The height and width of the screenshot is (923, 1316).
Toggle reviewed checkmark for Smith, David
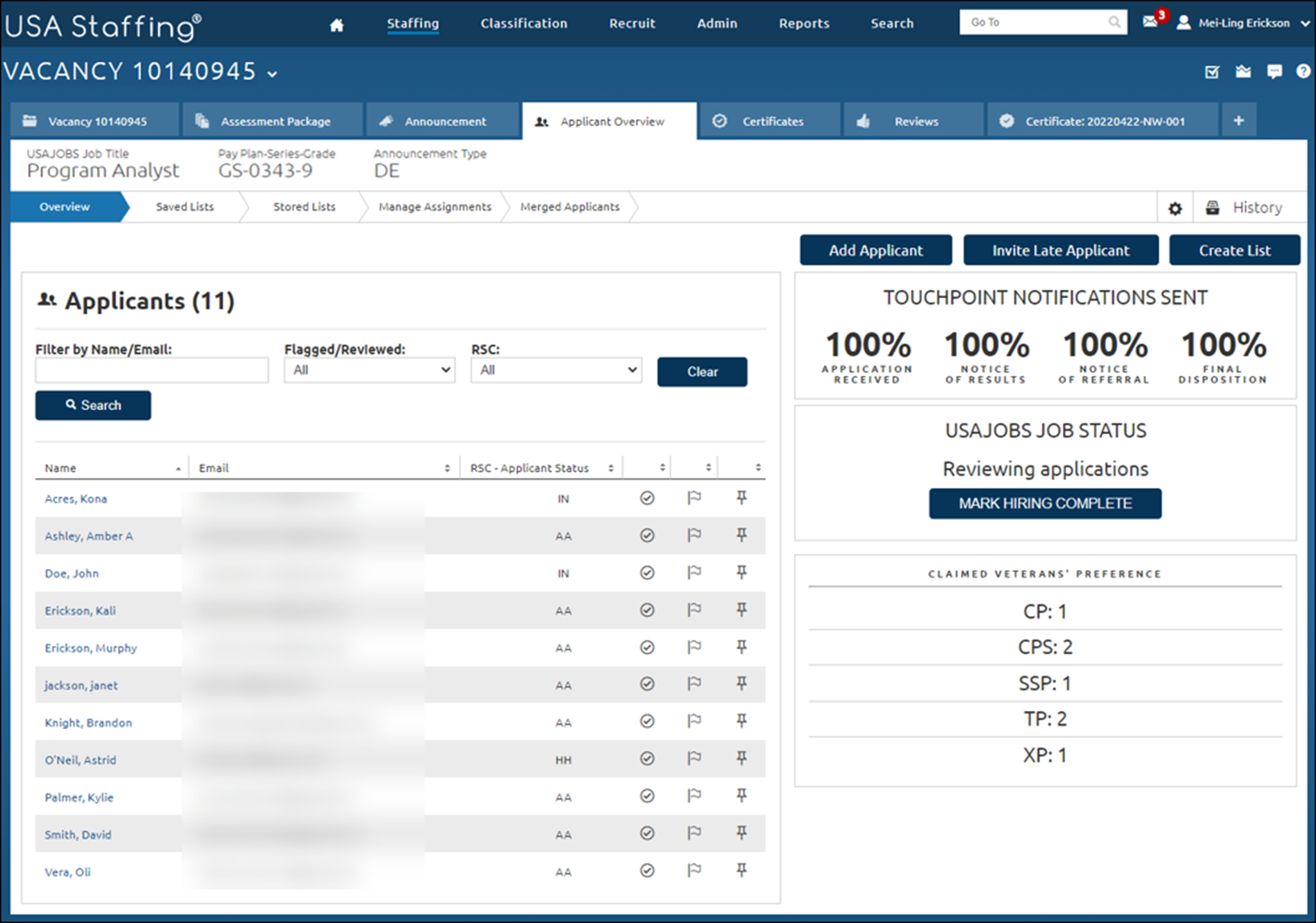pyautogui.click(x=647, y=833)
